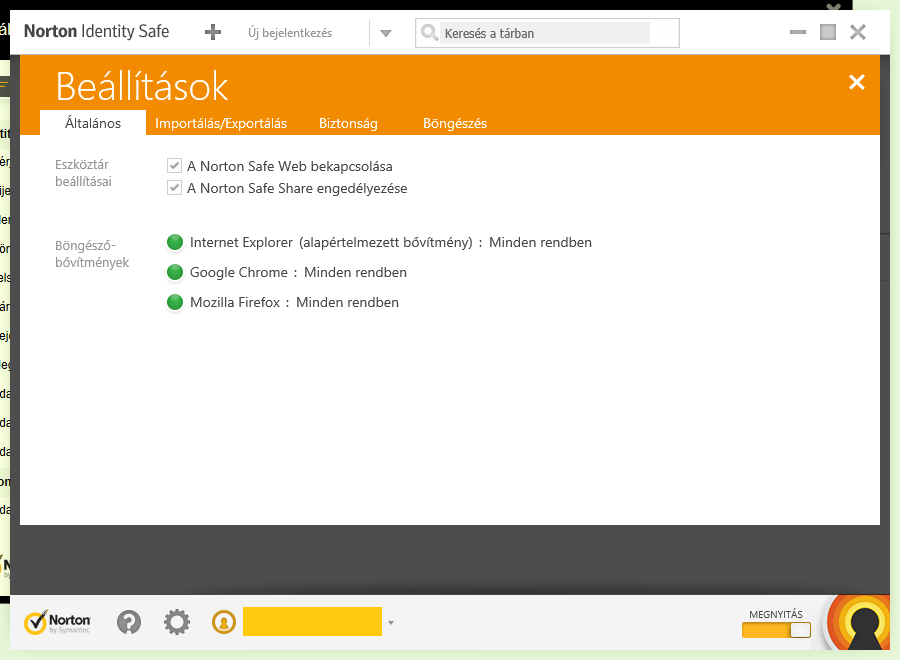The width and height of the screenshot is (900, 660).
Task: Open help via the question mark icon
Action: tap(129, 622)
